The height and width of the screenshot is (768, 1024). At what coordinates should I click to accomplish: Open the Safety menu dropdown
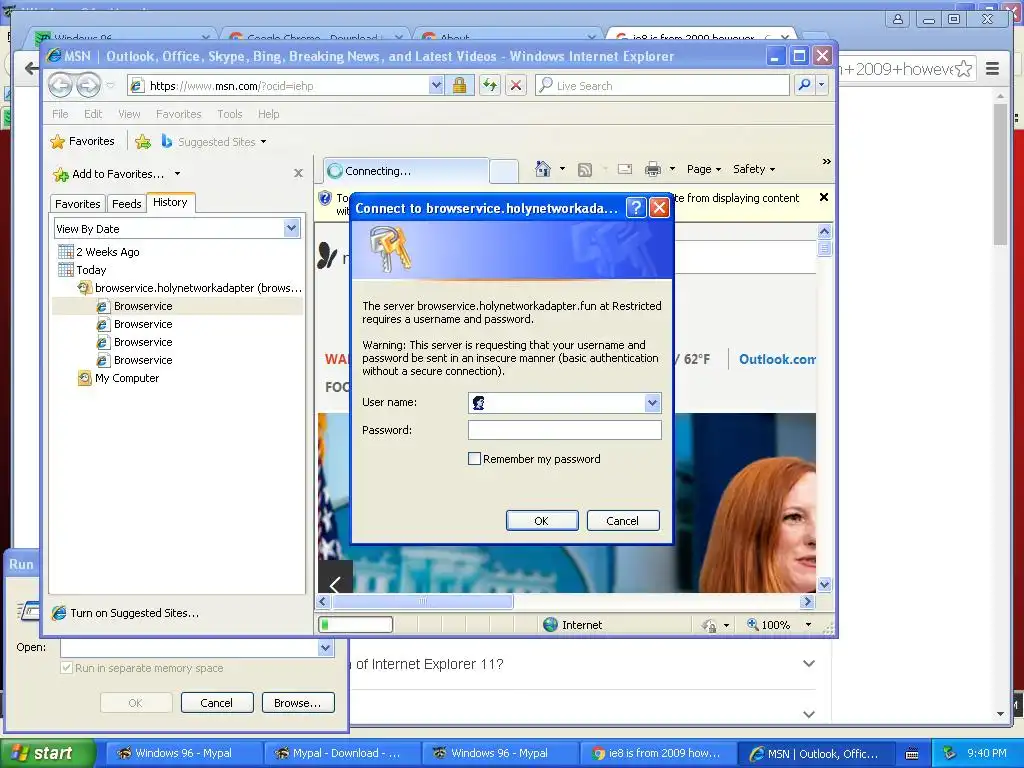754,169
